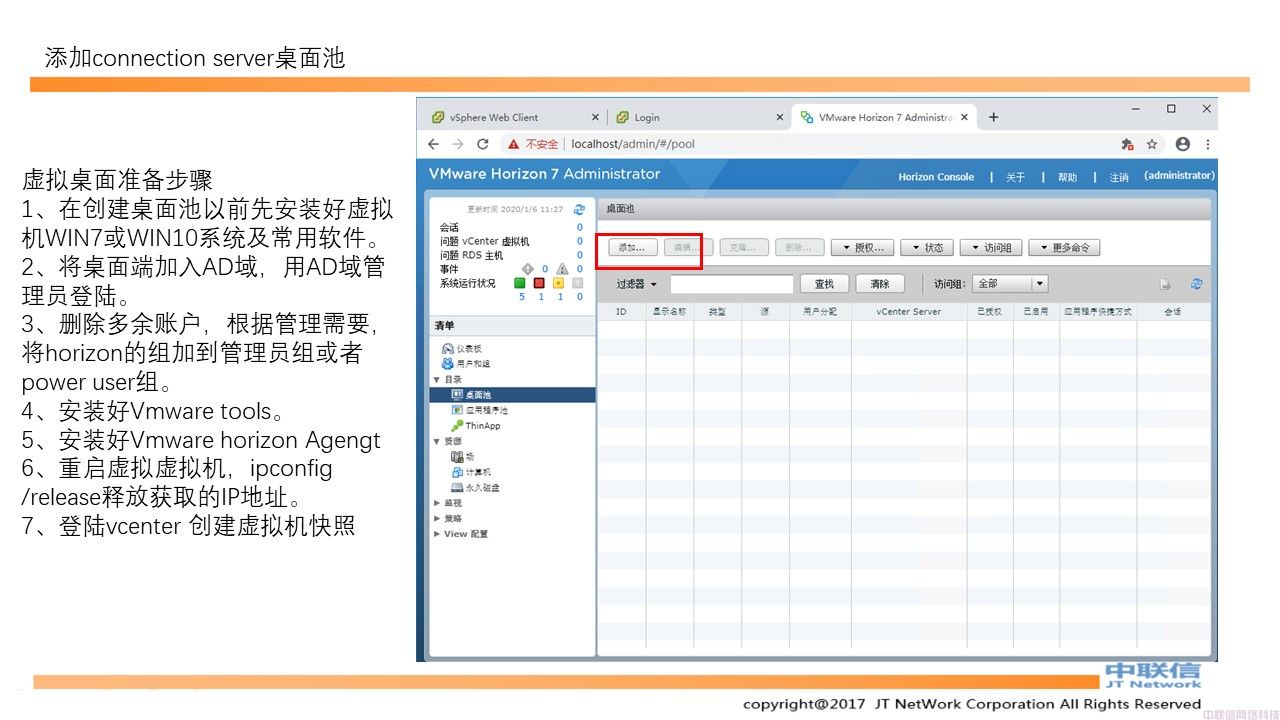The width and height of the screenshot is (1280, 720).
Task: Open the 状态 (Status) dropdown
Action: [x=927, y=248]
